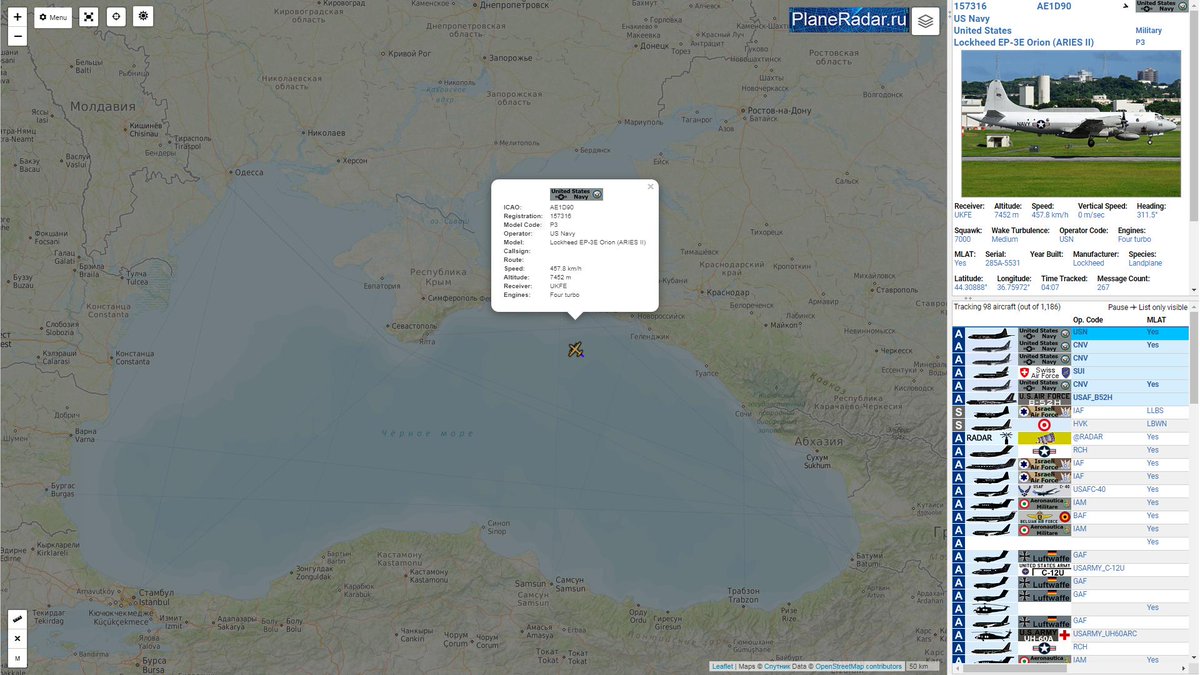Image resolution: width=1200 pixels, height=675 pixels.
Task: Open the EP-3E Orion aircraft photo
Action: [1069, 124]
